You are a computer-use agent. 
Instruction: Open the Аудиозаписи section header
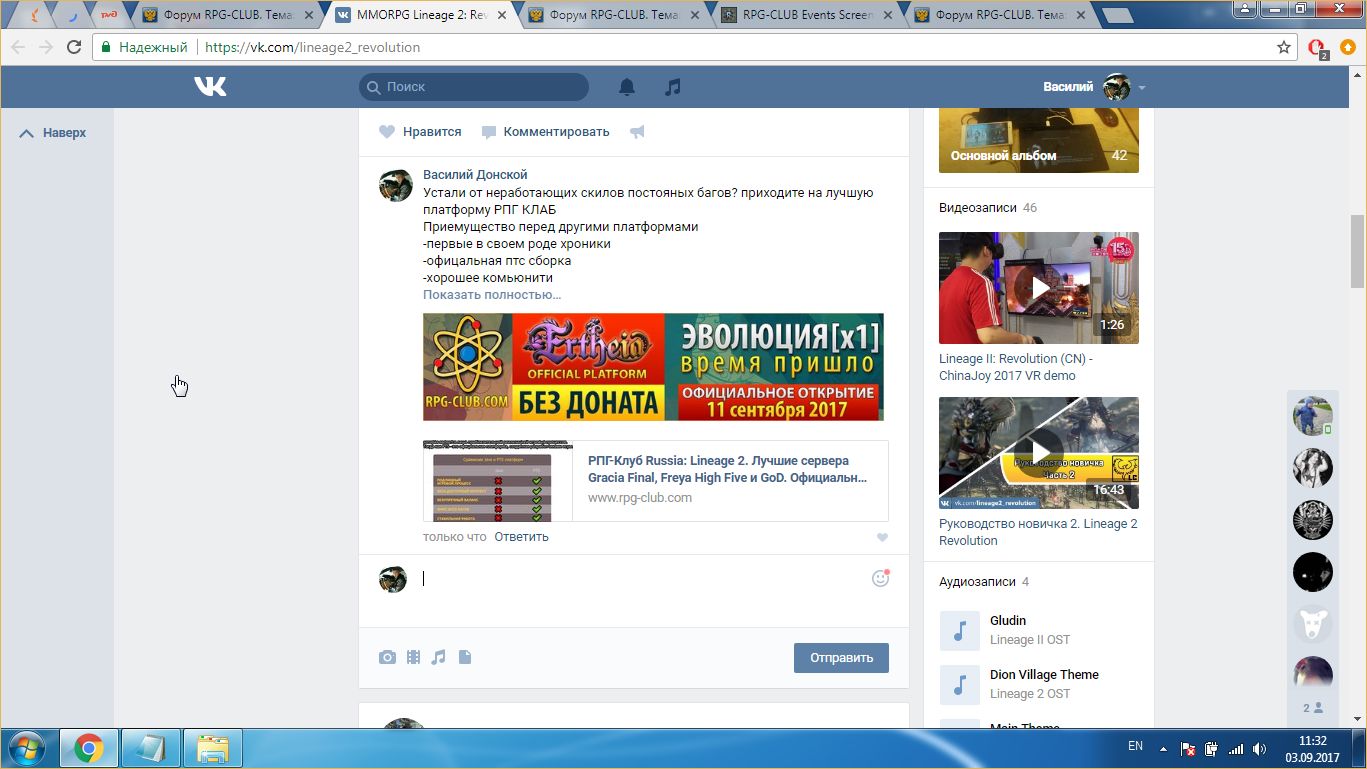pyautogui.click(x=984, y=582)
